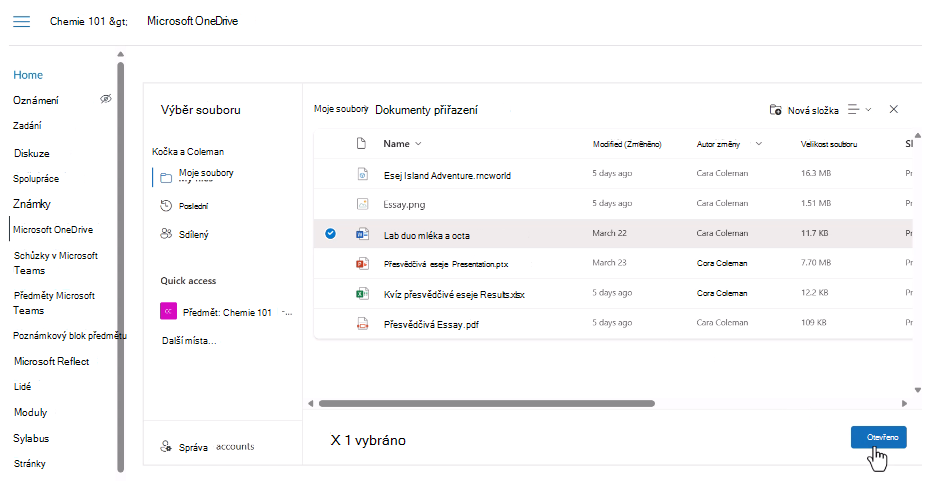Open Další místa link
The width and height of the screenshot is (930, 481).
[x=189, y=341]
